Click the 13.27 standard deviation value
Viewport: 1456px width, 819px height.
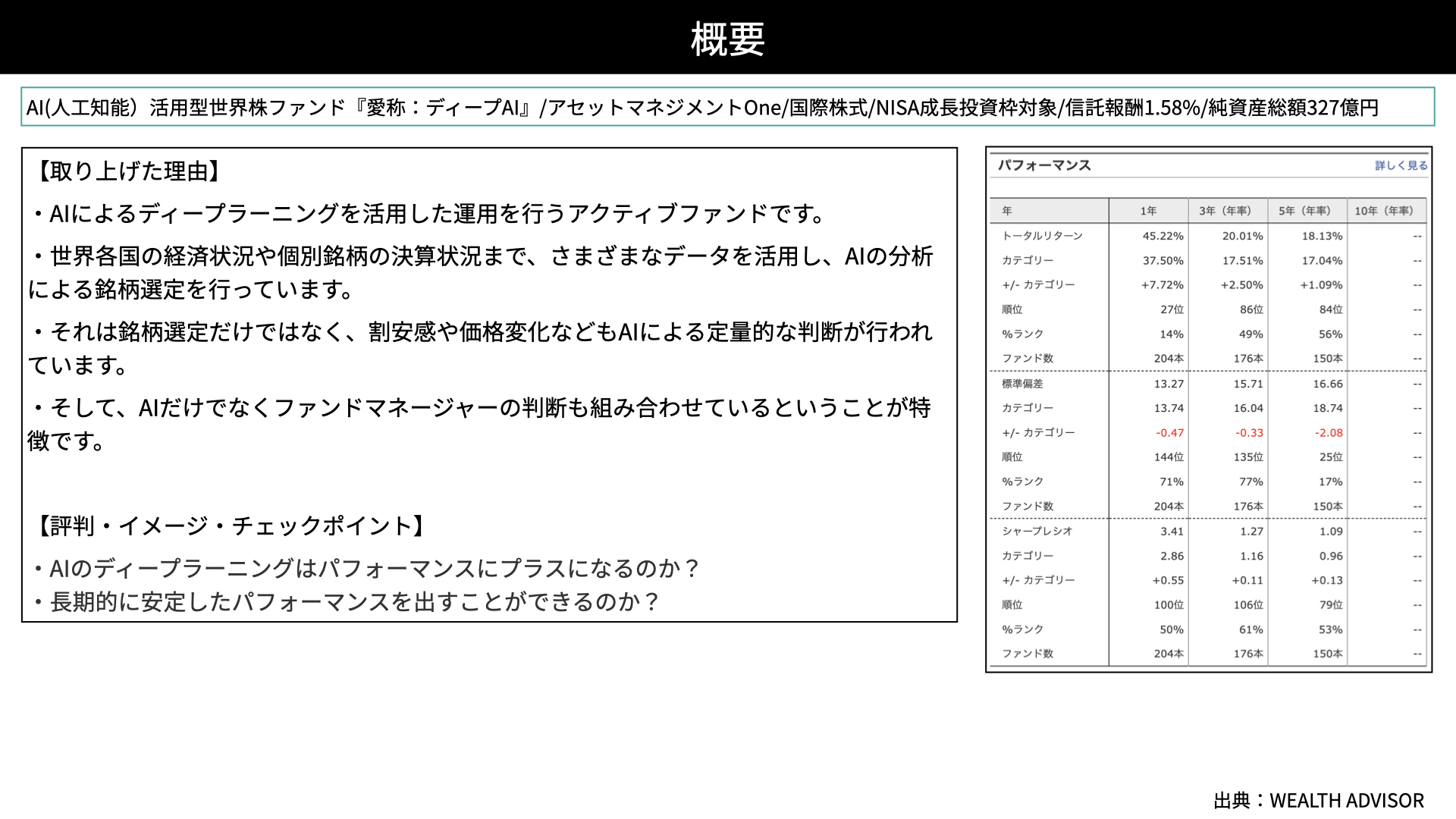click(1169, 384)
